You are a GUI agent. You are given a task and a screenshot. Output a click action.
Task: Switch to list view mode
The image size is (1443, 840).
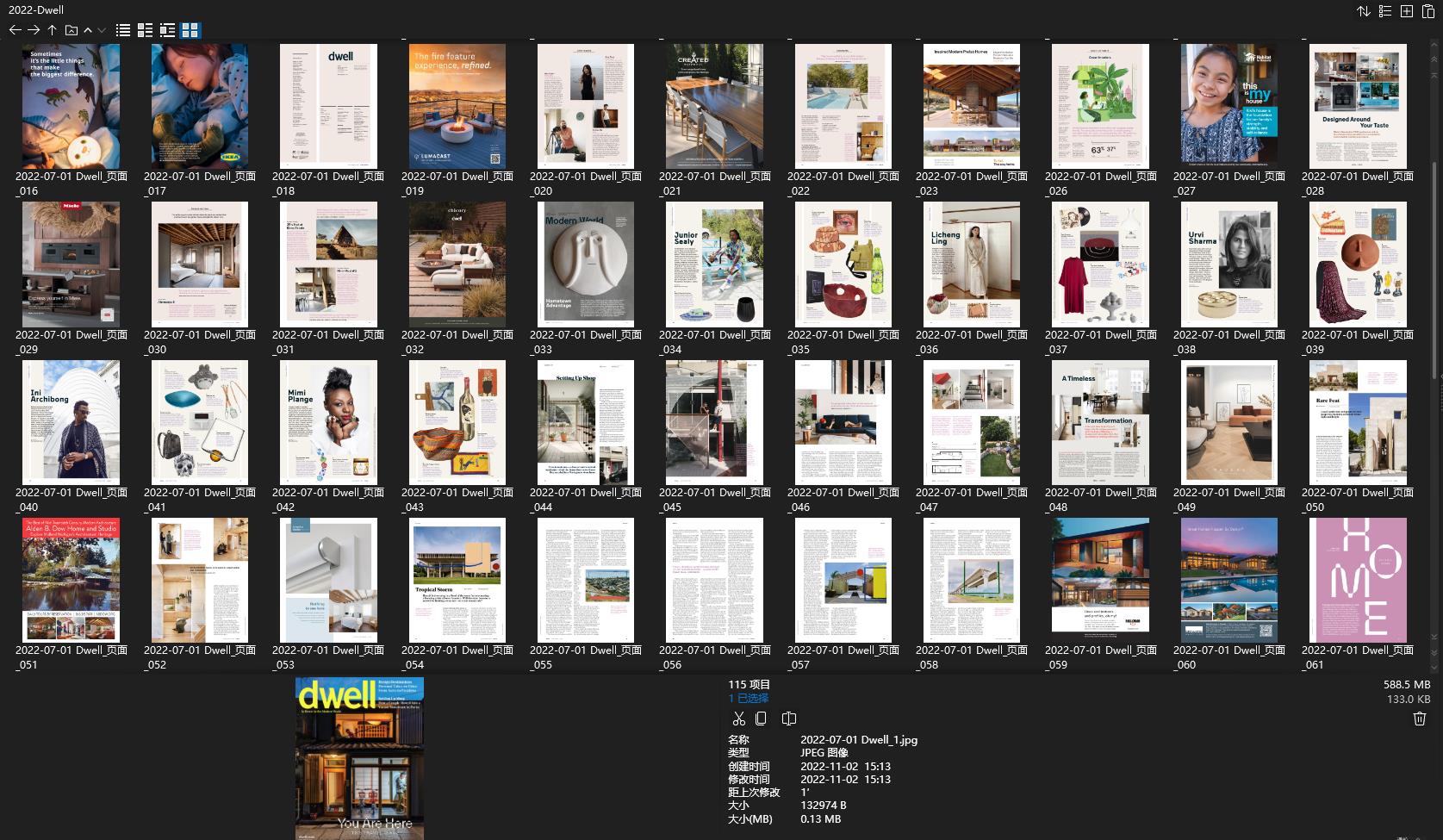tap(123, 29)
